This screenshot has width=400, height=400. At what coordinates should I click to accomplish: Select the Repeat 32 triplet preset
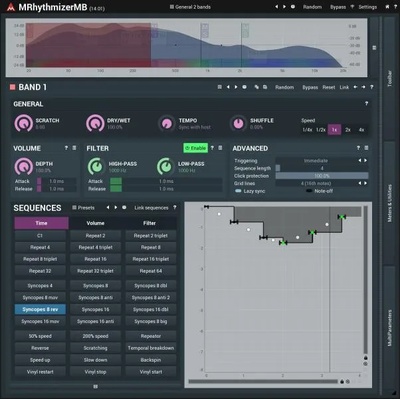coord(95,271)
